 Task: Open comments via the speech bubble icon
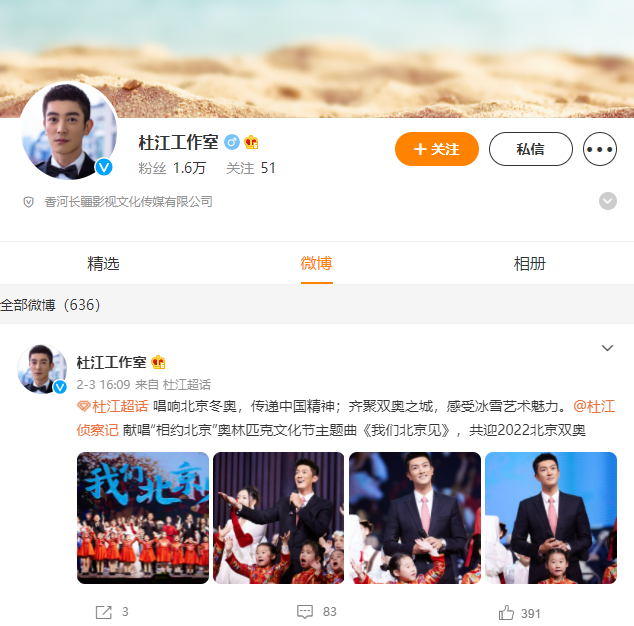pyautogui.click(x=305, y=612)
